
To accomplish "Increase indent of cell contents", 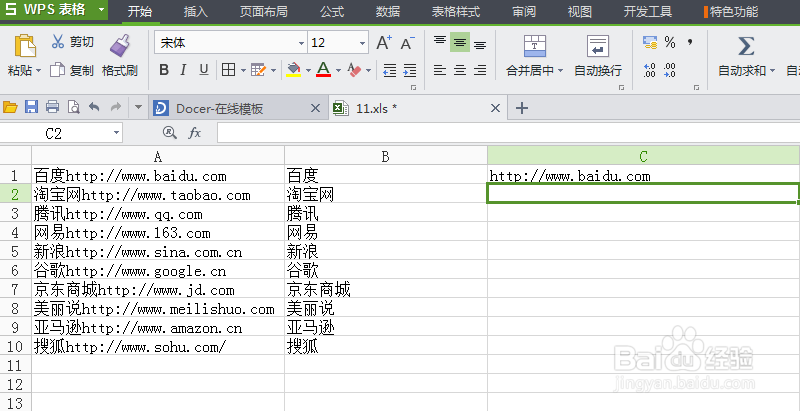I will pos(410,70).
